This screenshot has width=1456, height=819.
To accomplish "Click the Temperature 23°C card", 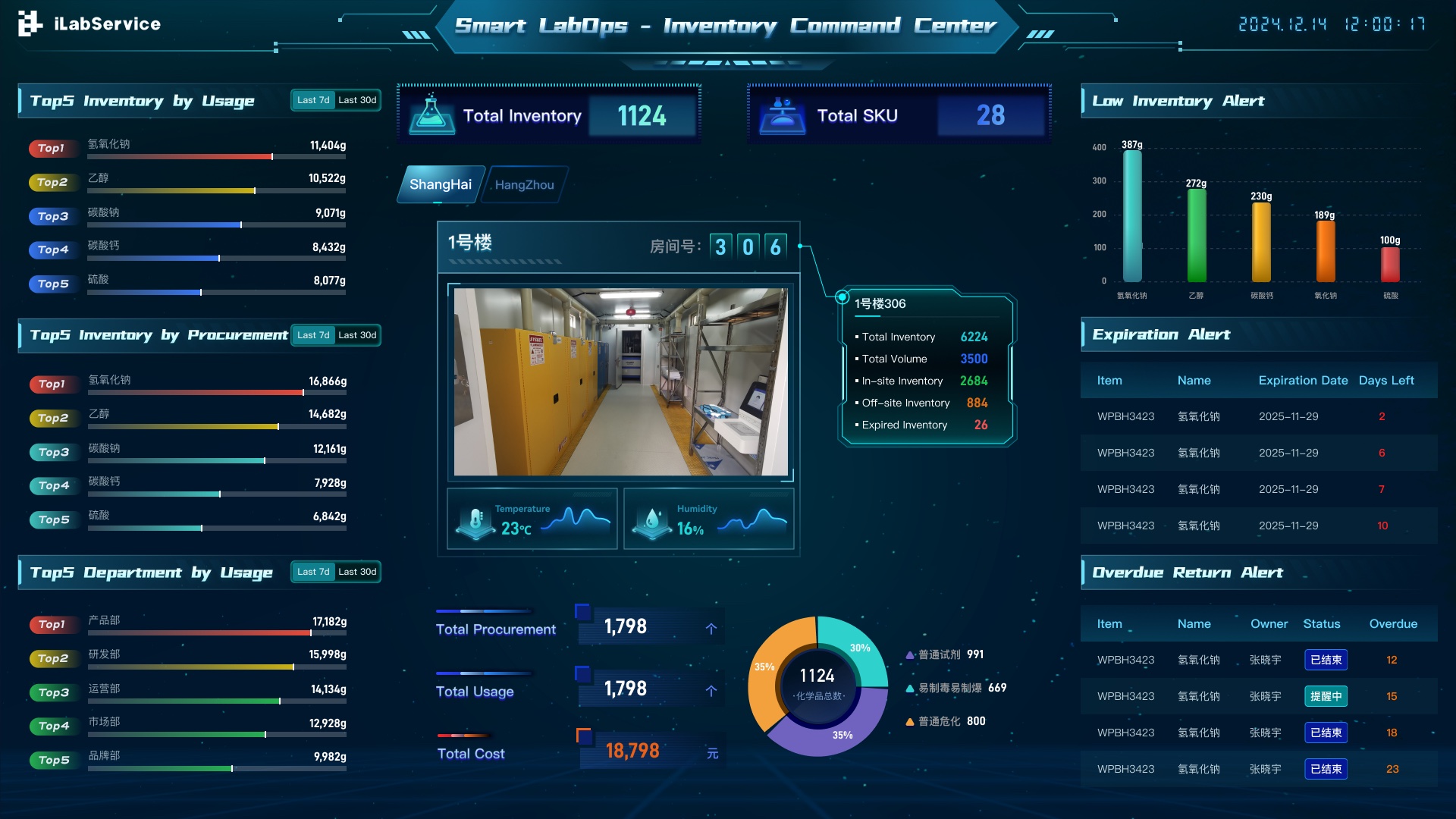I will click(x=532, y=519).
